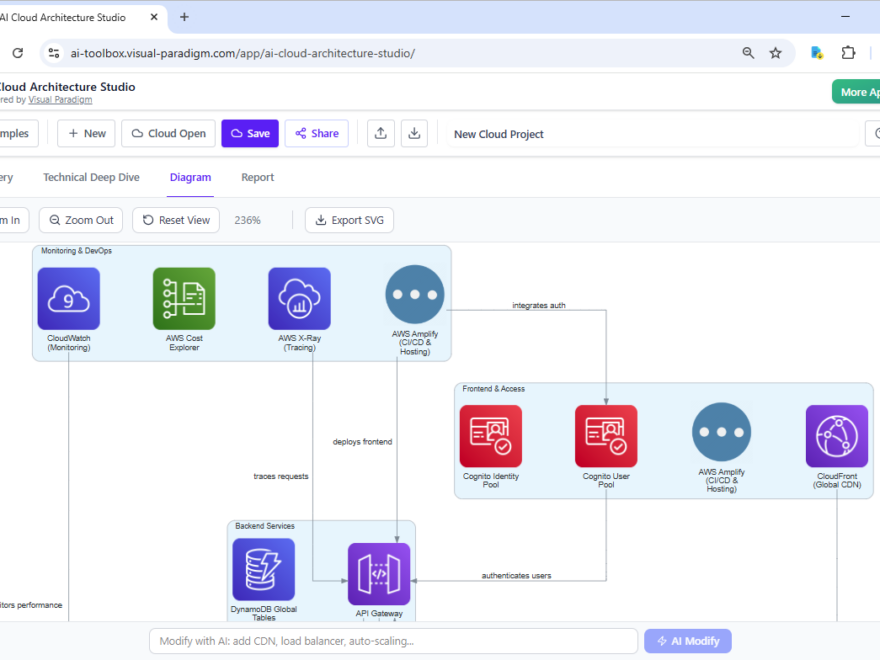
Task: Click the Cognito User Pool icon
Action: pyautogui.click(x=605, y=436)
